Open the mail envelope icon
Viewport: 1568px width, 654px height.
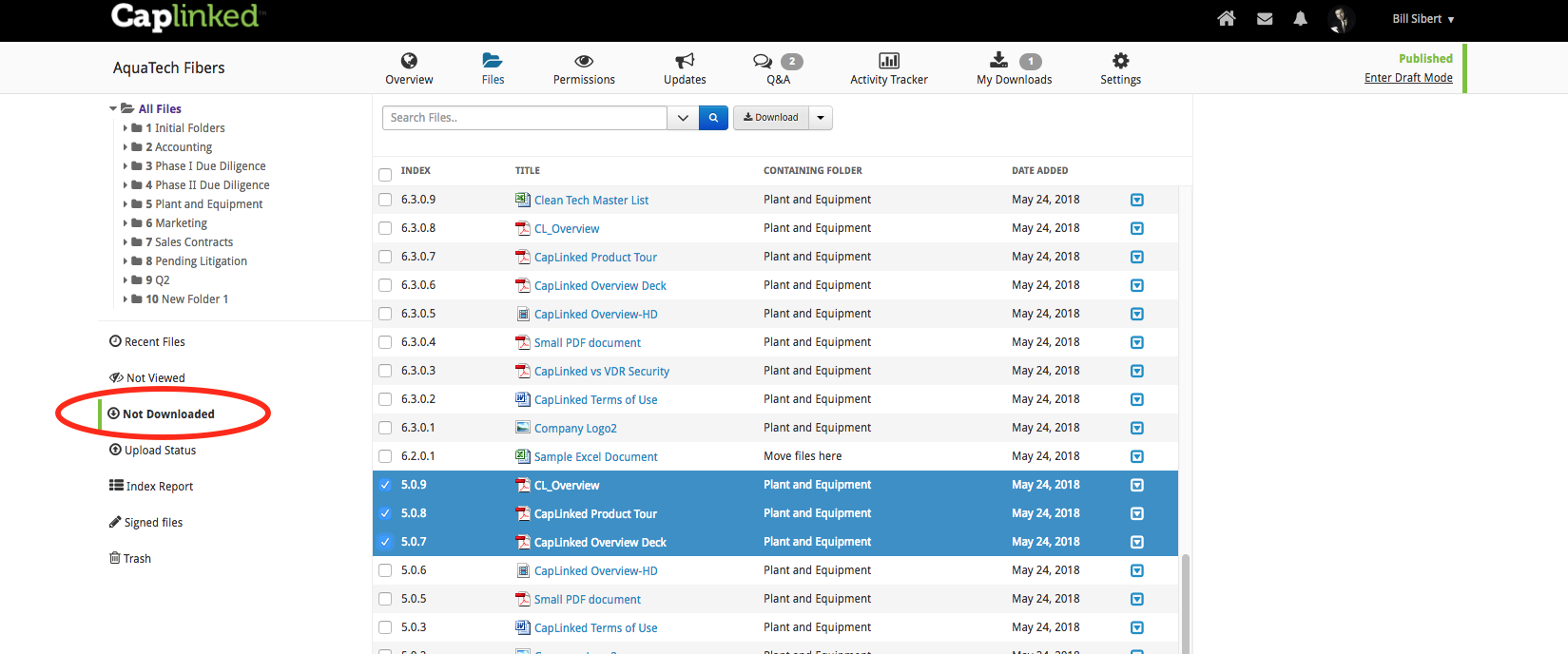pos(1265,18)
